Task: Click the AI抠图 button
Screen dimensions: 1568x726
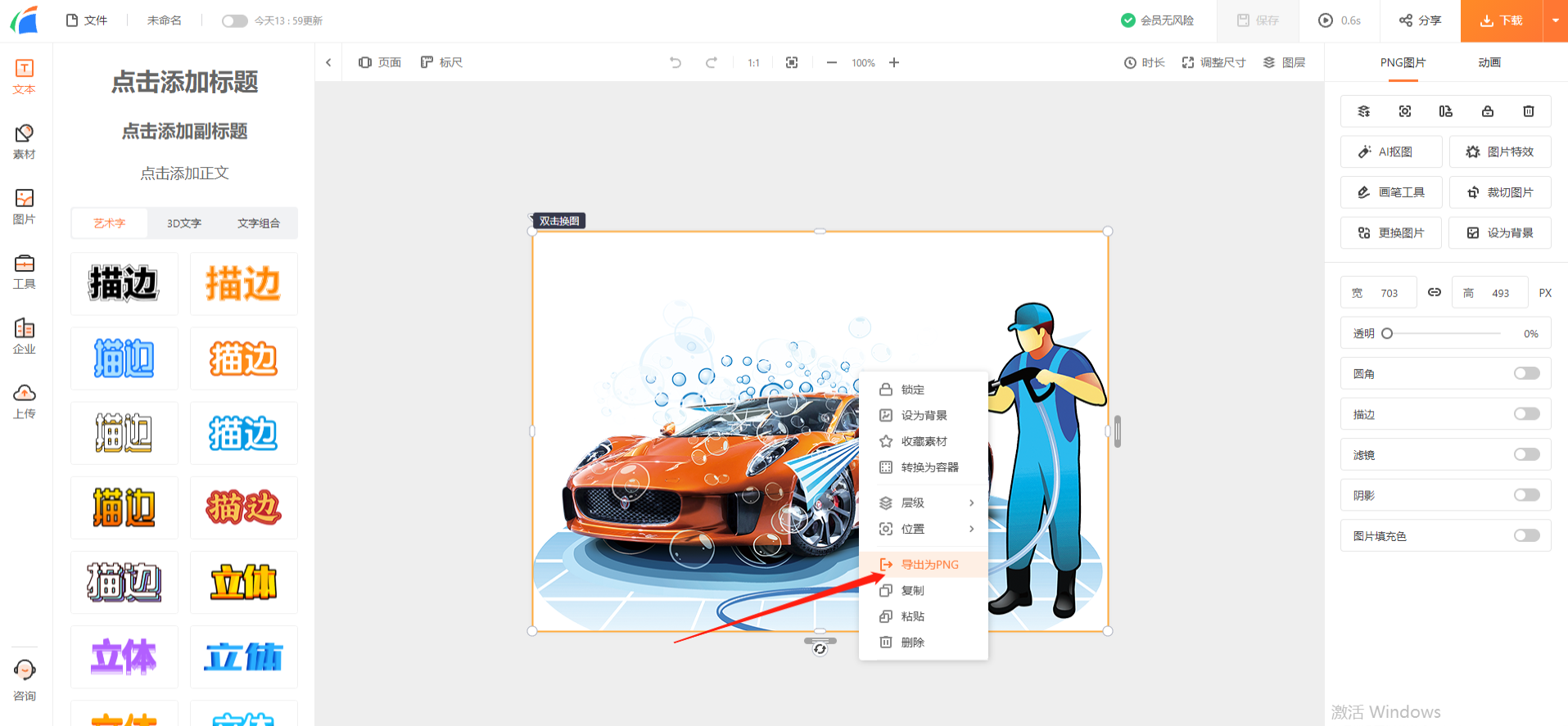Action: pos(1391,151)
